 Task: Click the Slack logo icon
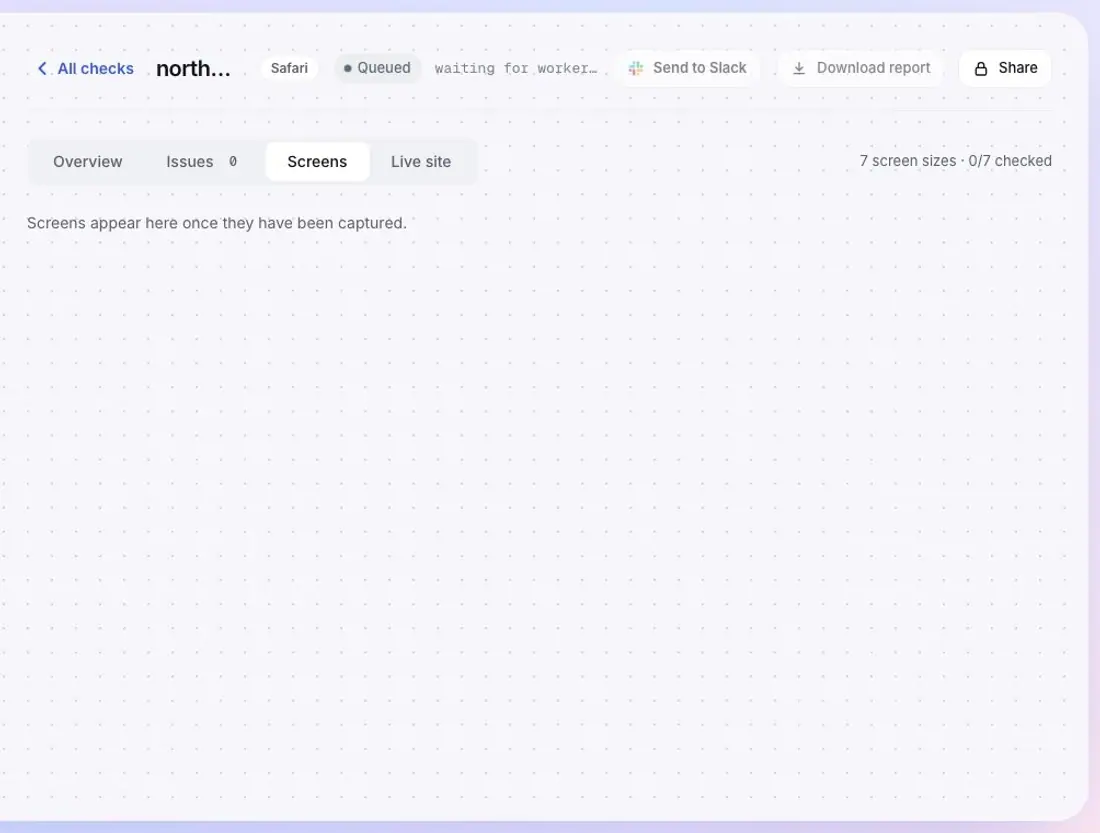(x=636, y=68)
